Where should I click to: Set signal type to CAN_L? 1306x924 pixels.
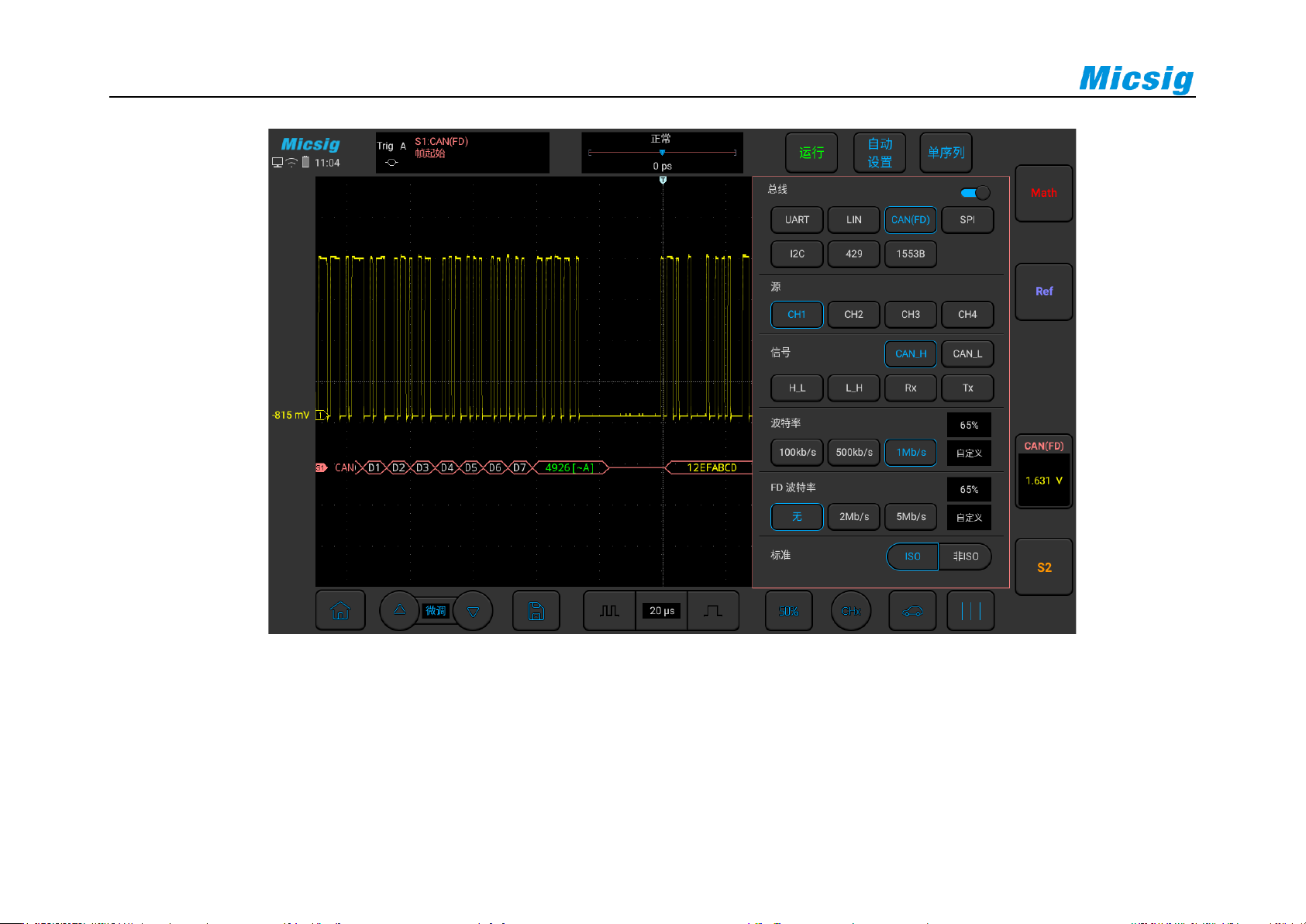click(967, 354)
